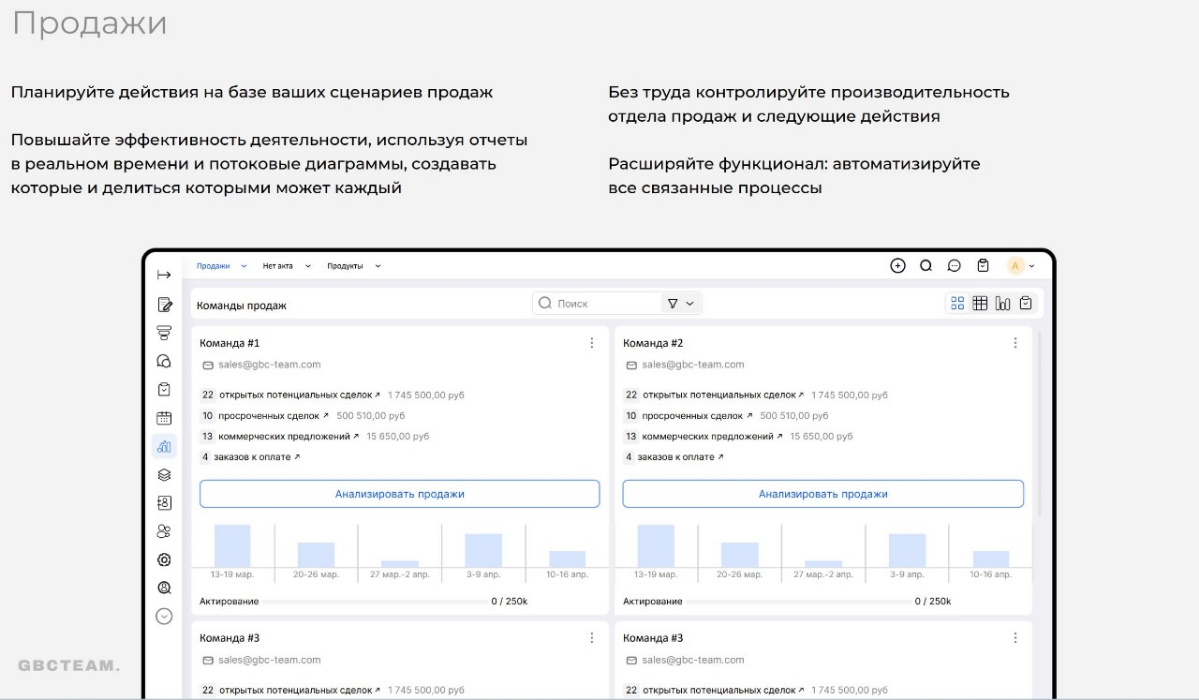Show more sidebar items via circled chevron
The width and height of the screenshot is (1199, 700).
[x=164, y=616]
